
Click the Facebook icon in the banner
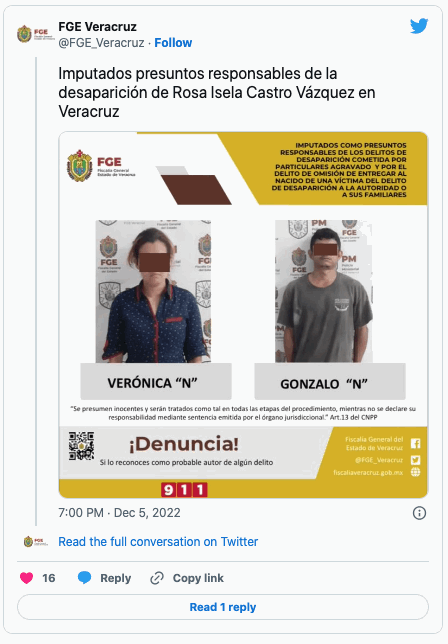coord(416,444)
